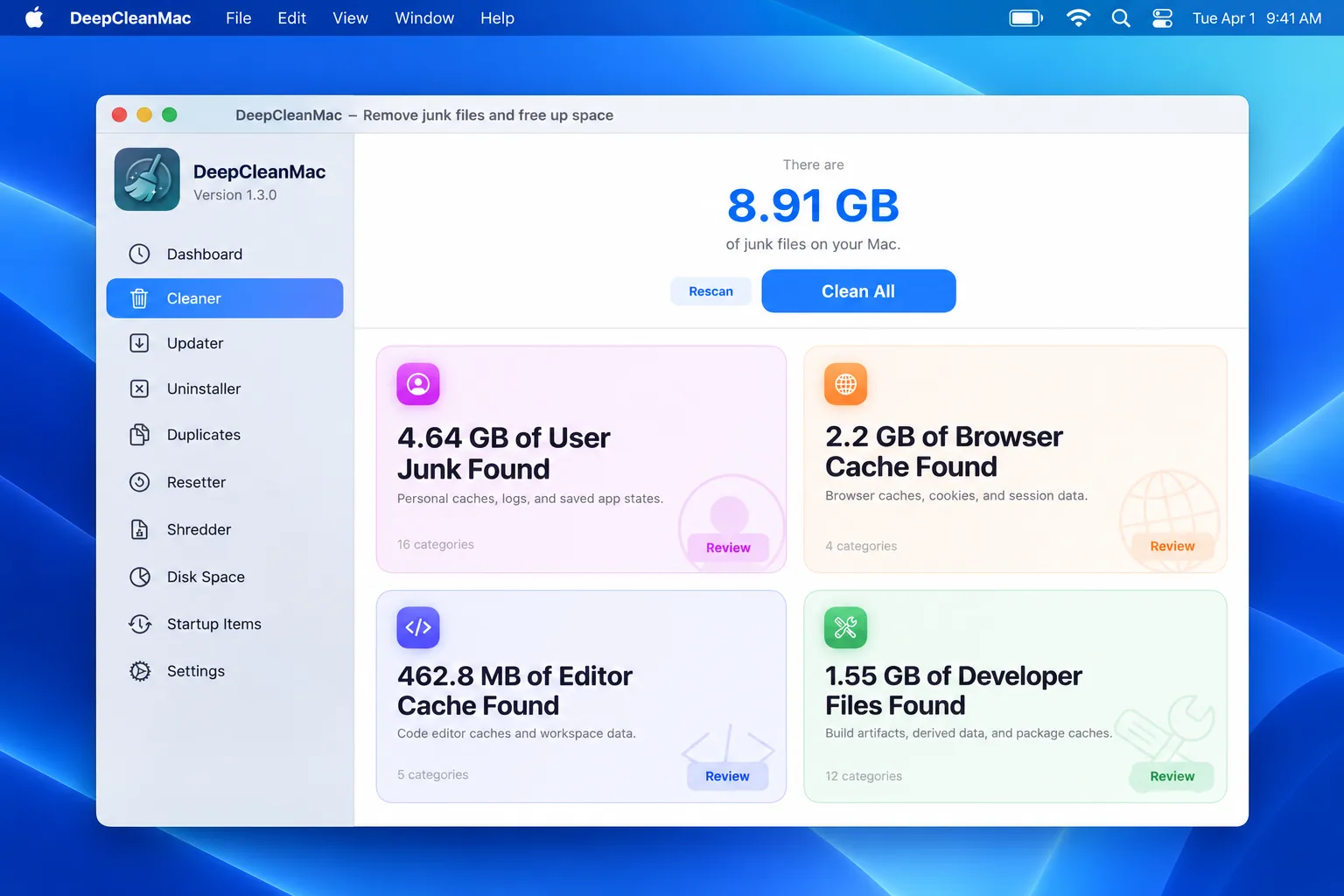1344x896 pixels.
Task: Click '2.2 GB of Browser Cache Found' heading
Action: tap(944, 451)
